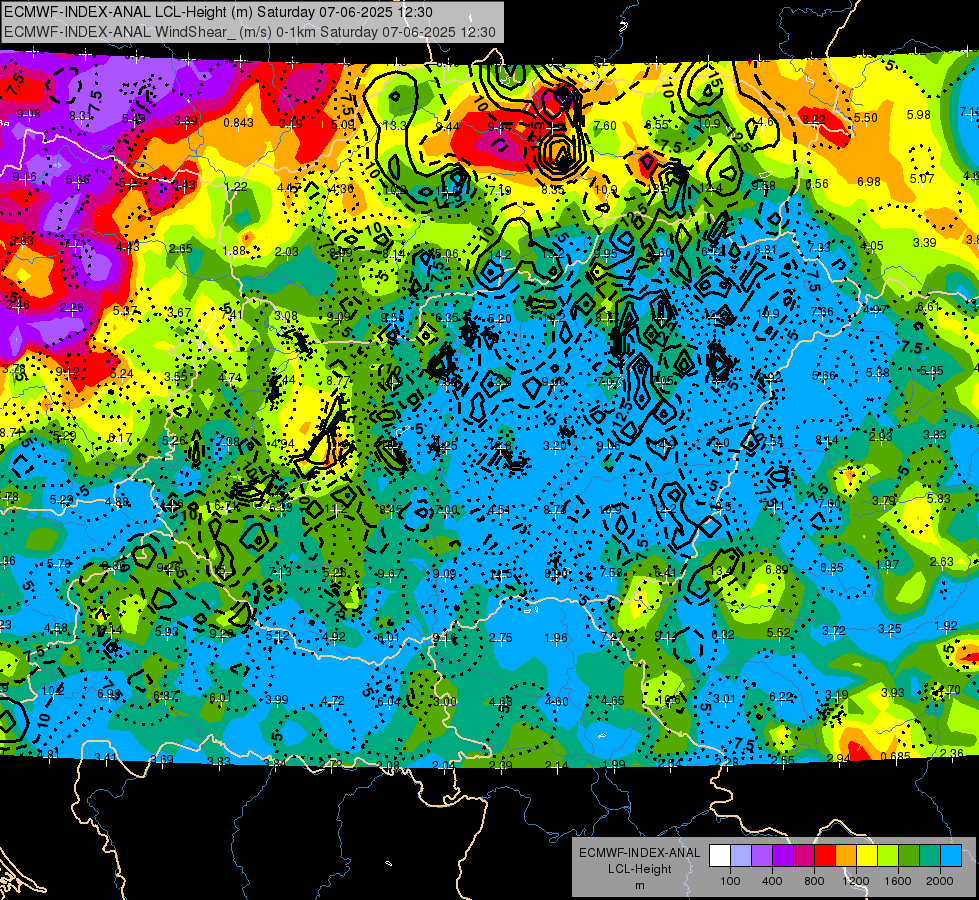Click the 'WindShear_ (m/s) 0-1km' title line
The image size is (979, 900).
pos(250,32)
